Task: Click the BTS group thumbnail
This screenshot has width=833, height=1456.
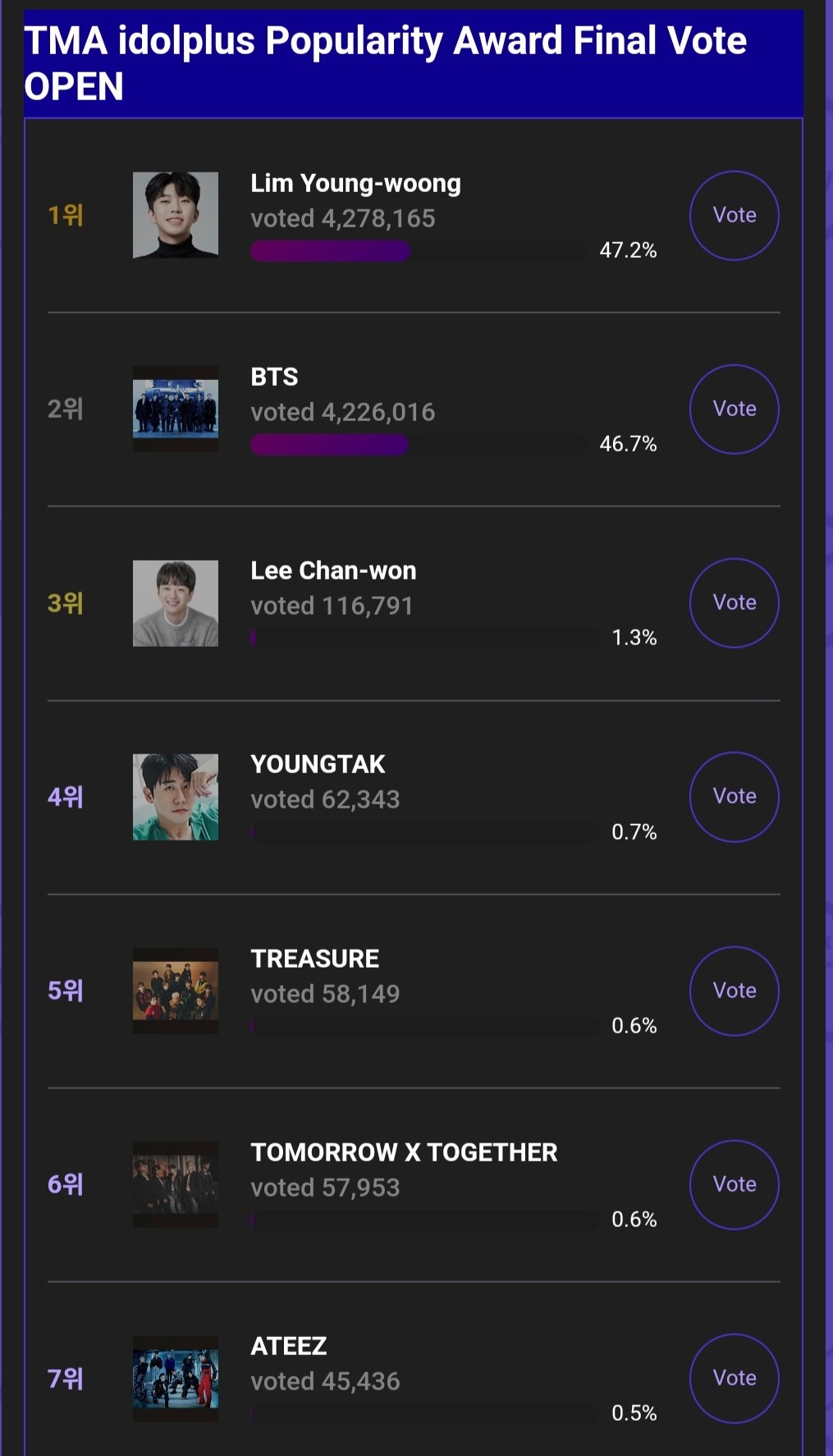Action: pyautogui.click(x=176, y=409)
